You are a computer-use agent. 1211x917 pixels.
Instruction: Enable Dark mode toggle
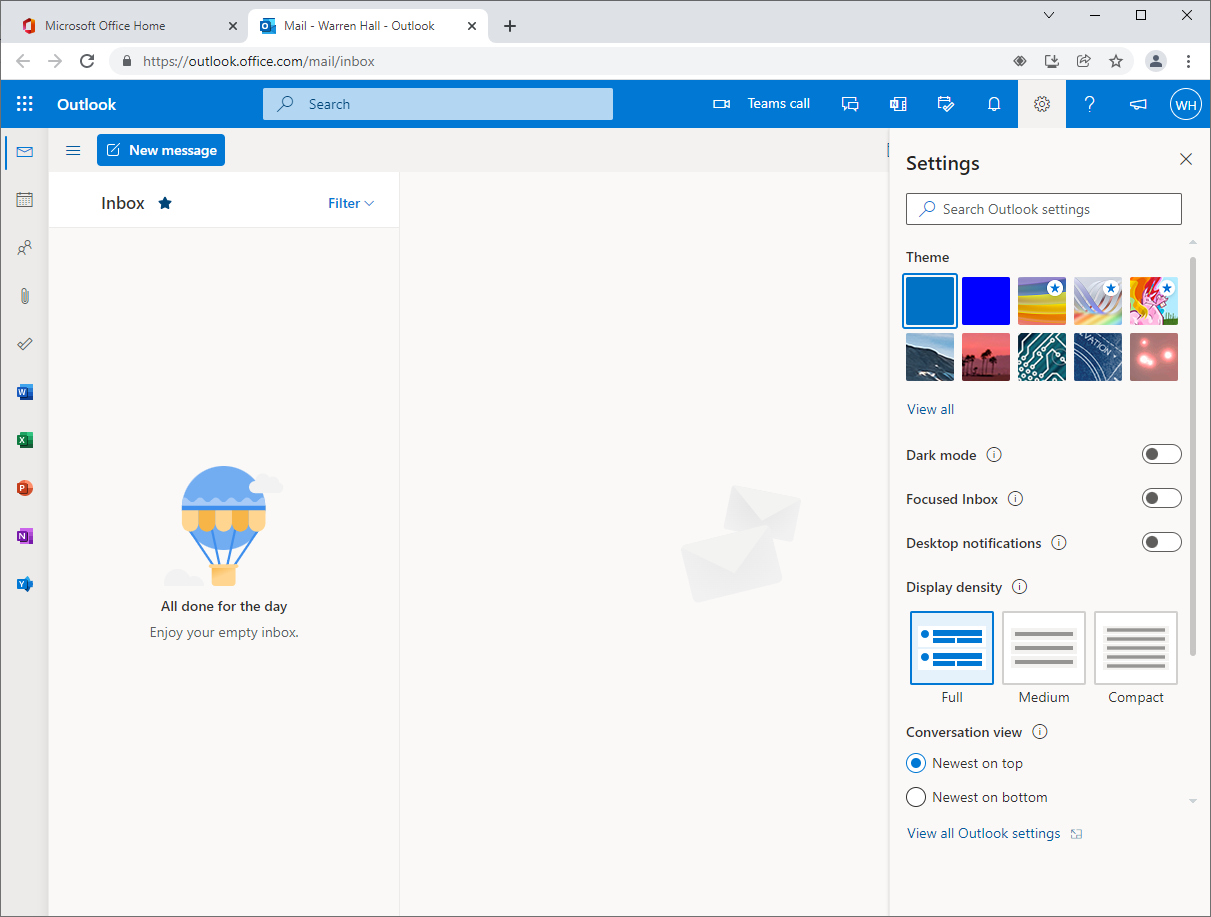tap(1162, 455)
